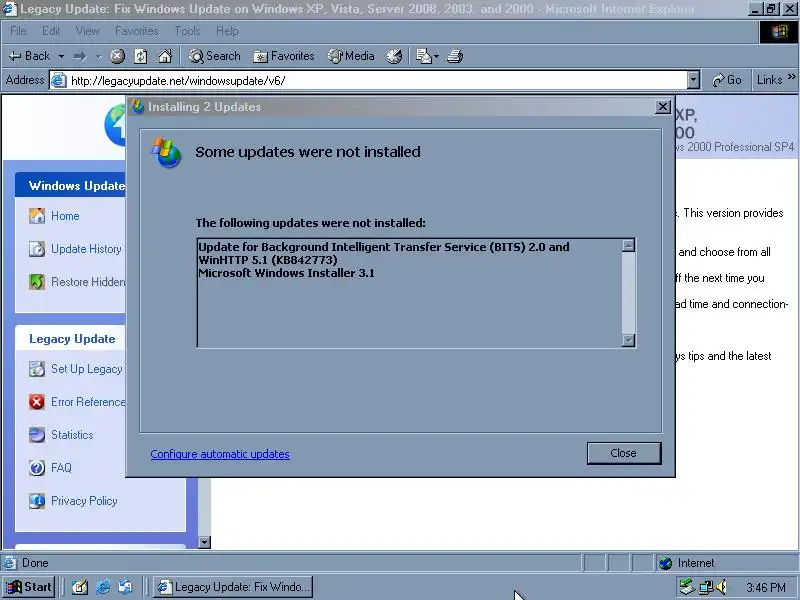Click the Internet zone status bar icon

point(665,563)
